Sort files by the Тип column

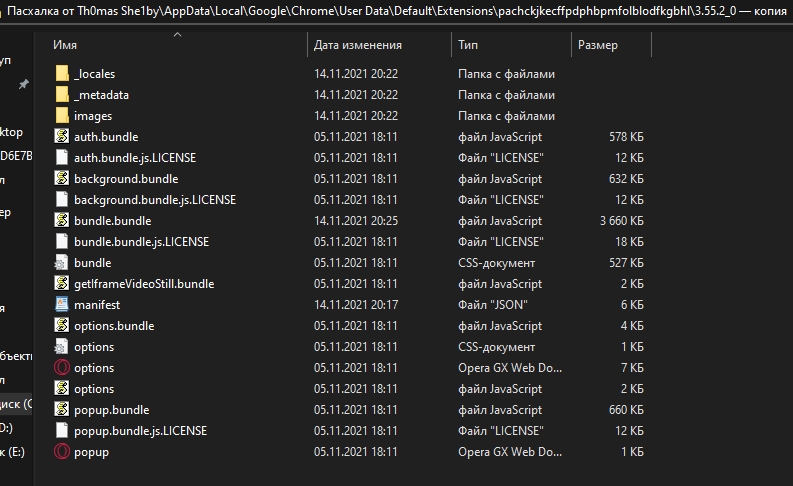pos(468,45)
